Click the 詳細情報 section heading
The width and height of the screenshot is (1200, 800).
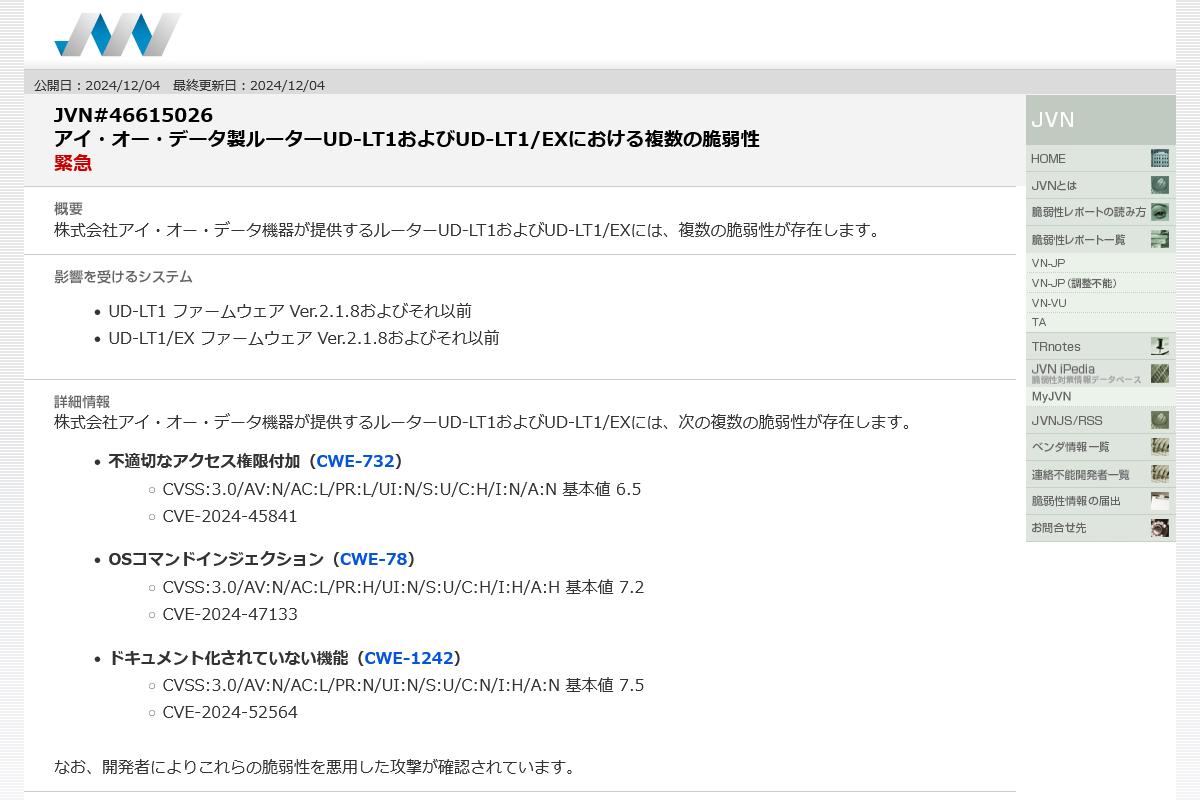click(x=82, y=402)
